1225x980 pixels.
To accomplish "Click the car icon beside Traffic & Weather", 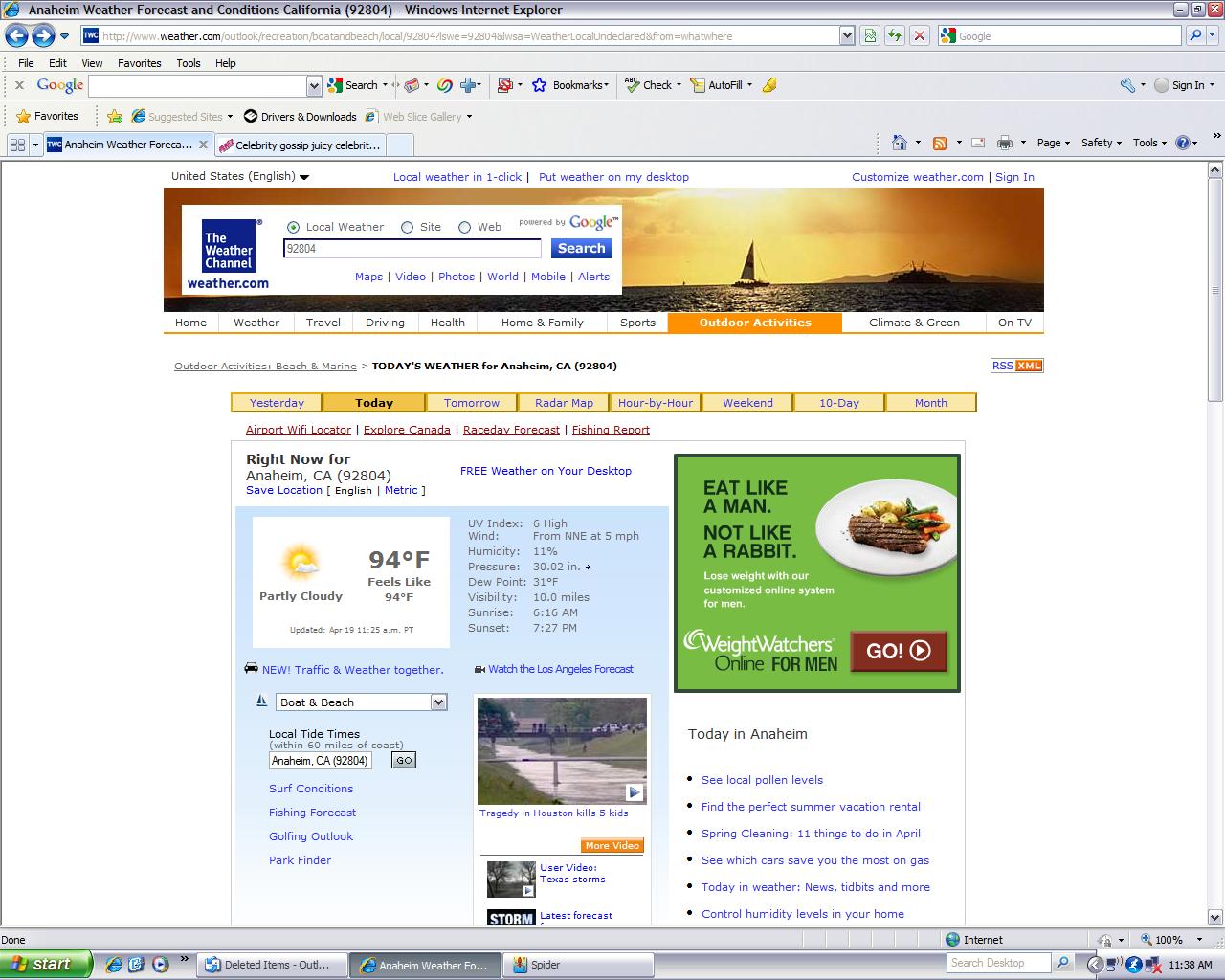I will coord(252,668).
